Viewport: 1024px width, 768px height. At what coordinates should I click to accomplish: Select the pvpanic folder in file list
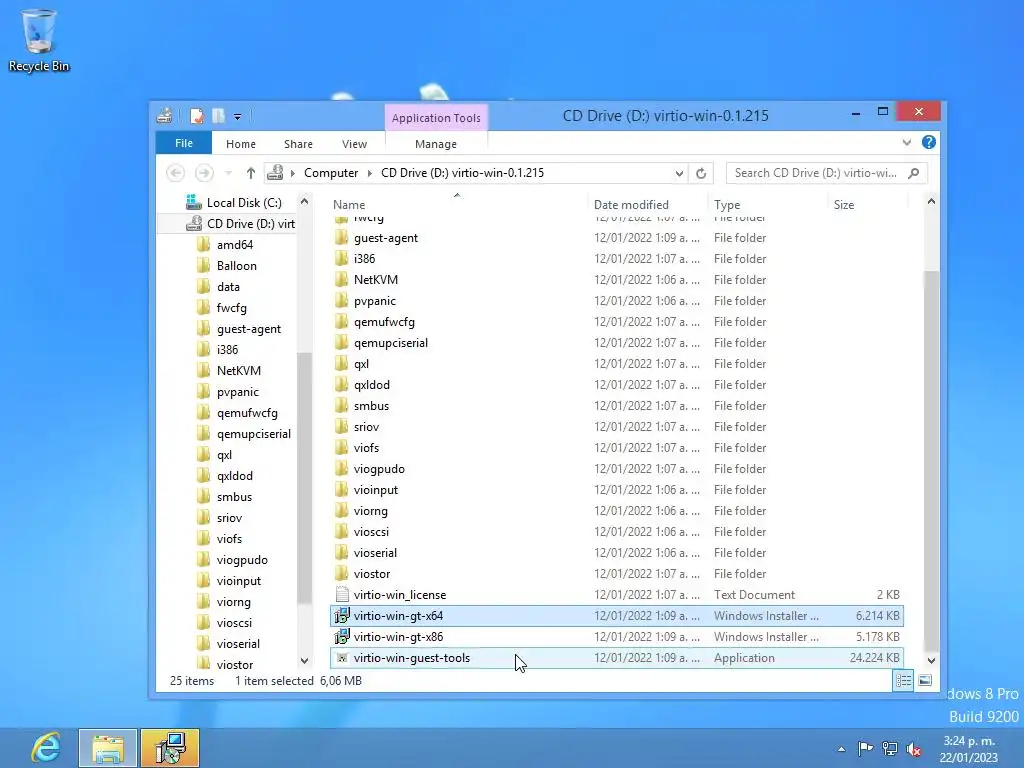616,300
